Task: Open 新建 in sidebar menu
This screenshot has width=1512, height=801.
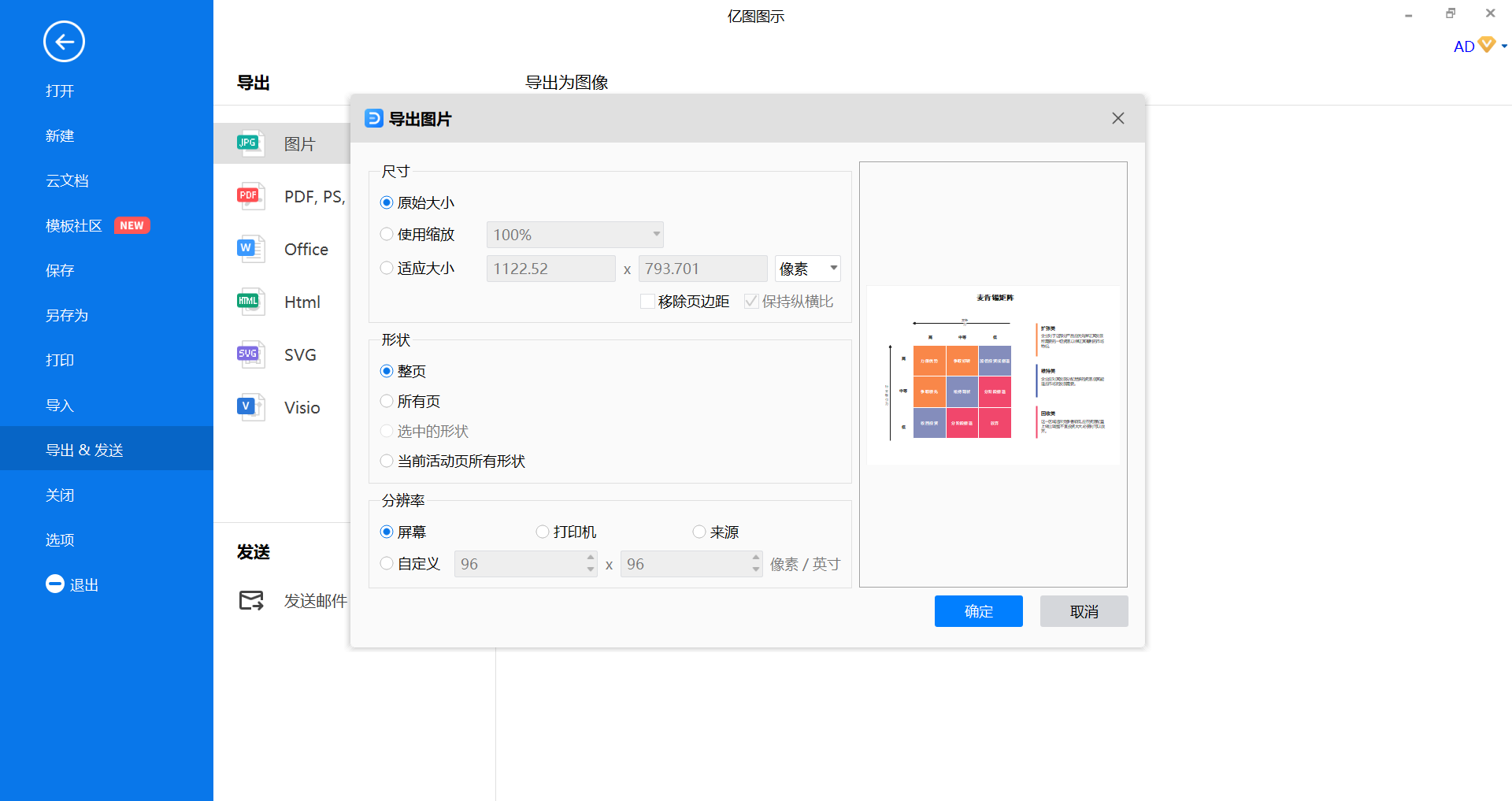Action: pos(60,135)
